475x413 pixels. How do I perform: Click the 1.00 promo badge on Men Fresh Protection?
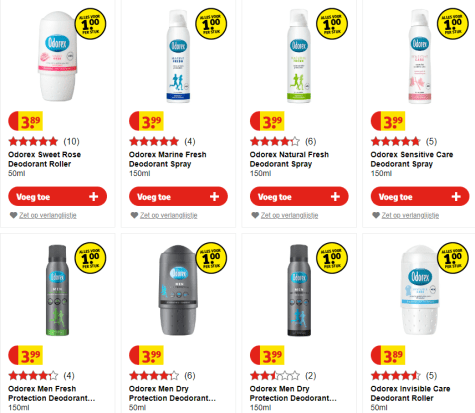tap(90, 258)
